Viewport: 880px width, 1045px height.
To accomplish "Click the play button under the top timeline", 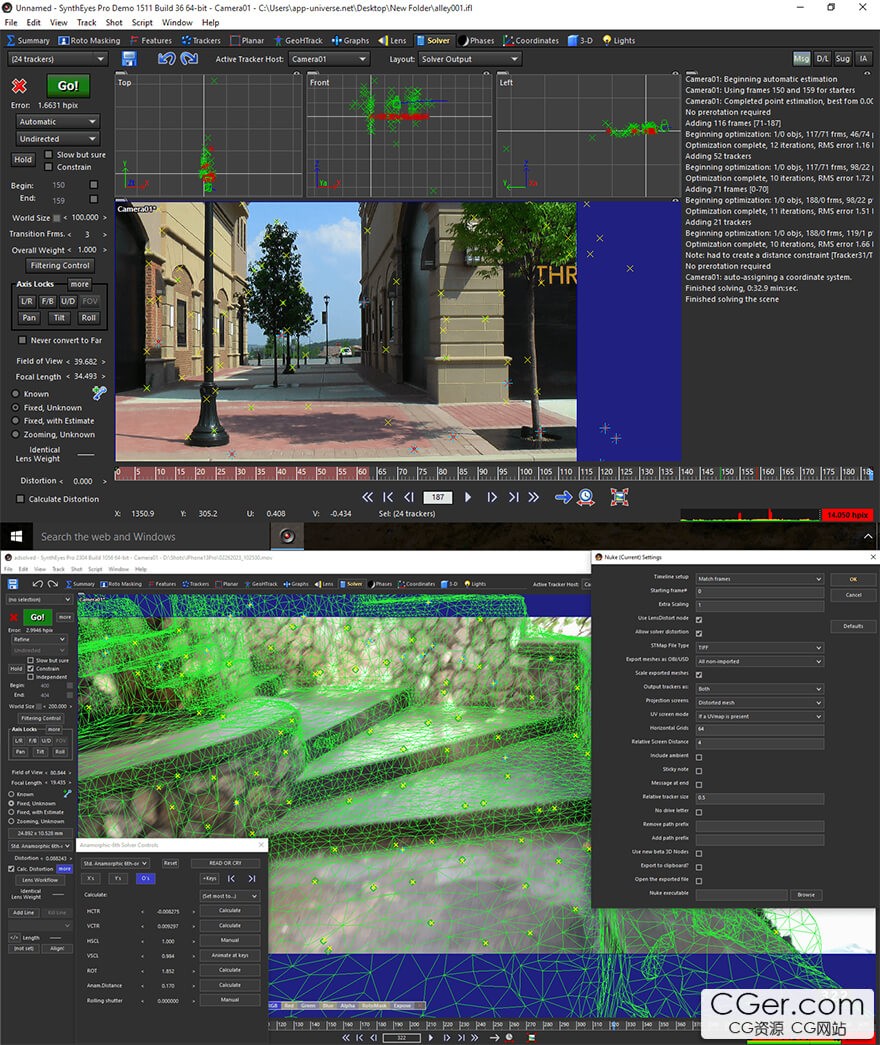I will pos(468,497).
